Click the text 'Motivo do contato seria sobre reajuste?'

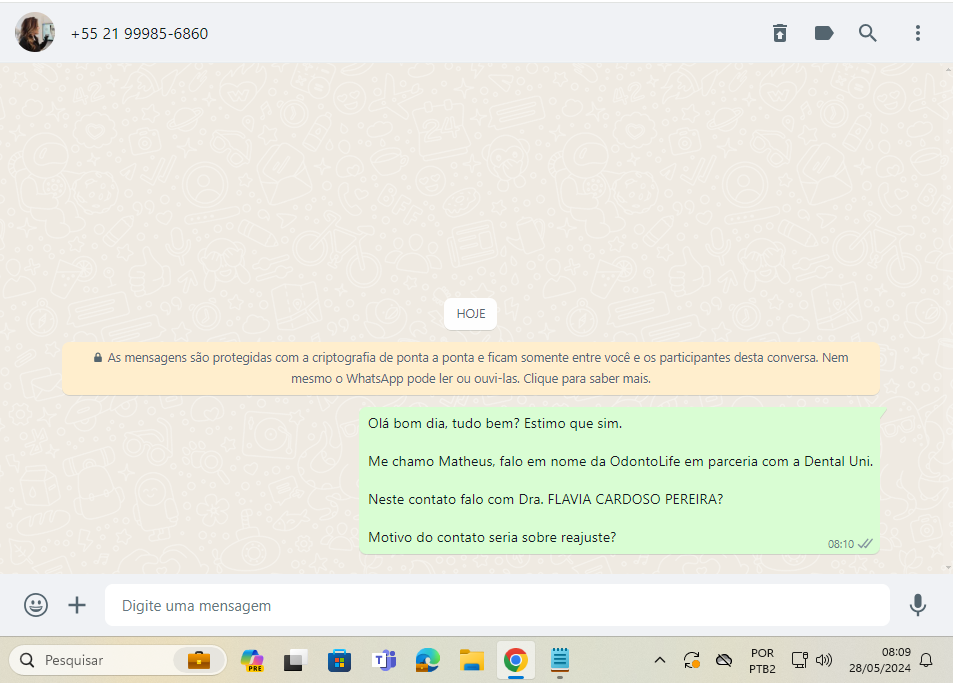[492, 537]
